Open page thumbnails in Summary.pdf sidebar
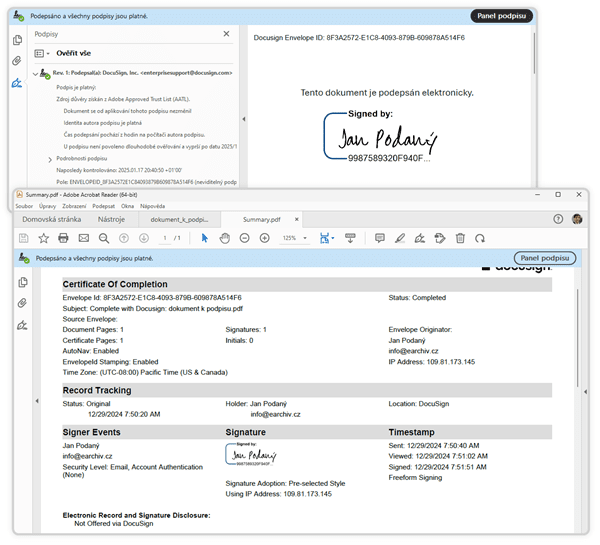600x545 pixels. [x=23, y=282]
